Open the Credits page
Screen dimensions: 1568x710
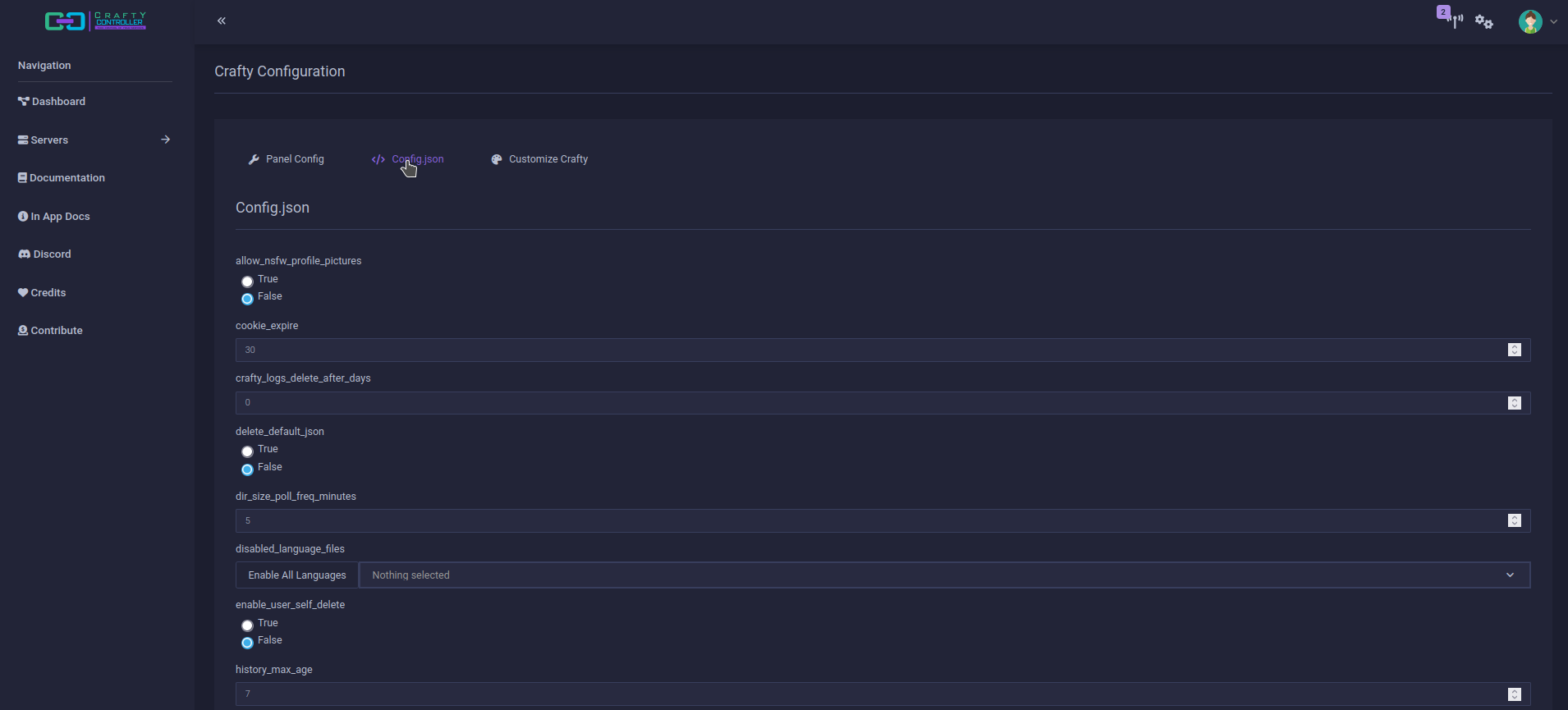[42, 293]
